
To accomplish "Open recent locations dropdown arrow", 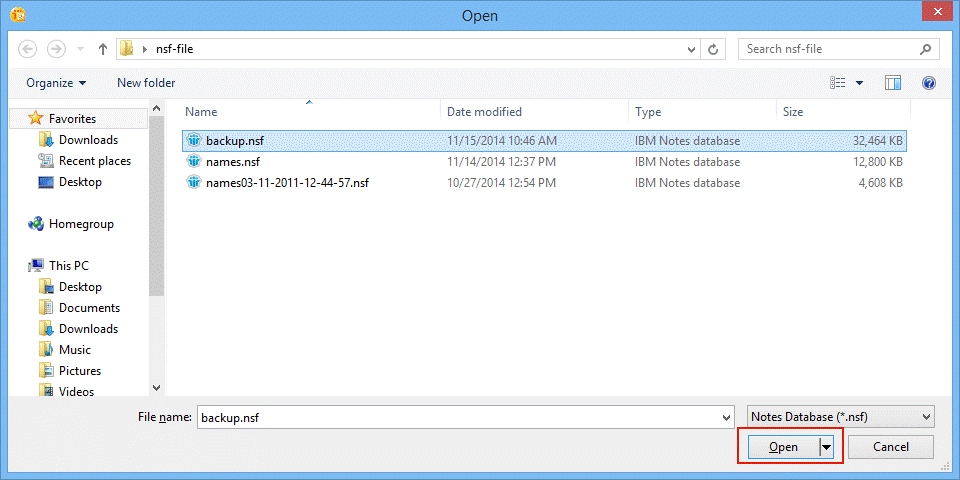I will (80, 50).
